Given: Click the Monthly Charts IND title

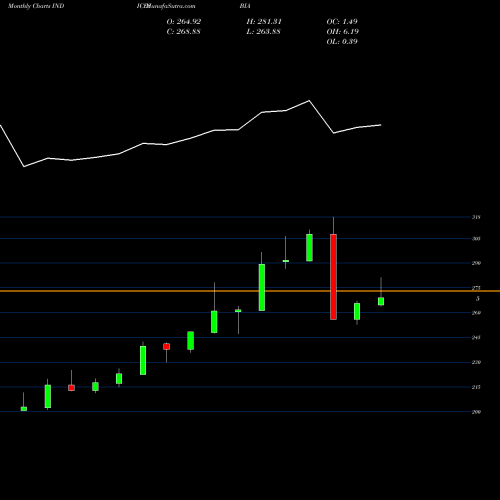Looking at the screenshot, I should point(36,6).
